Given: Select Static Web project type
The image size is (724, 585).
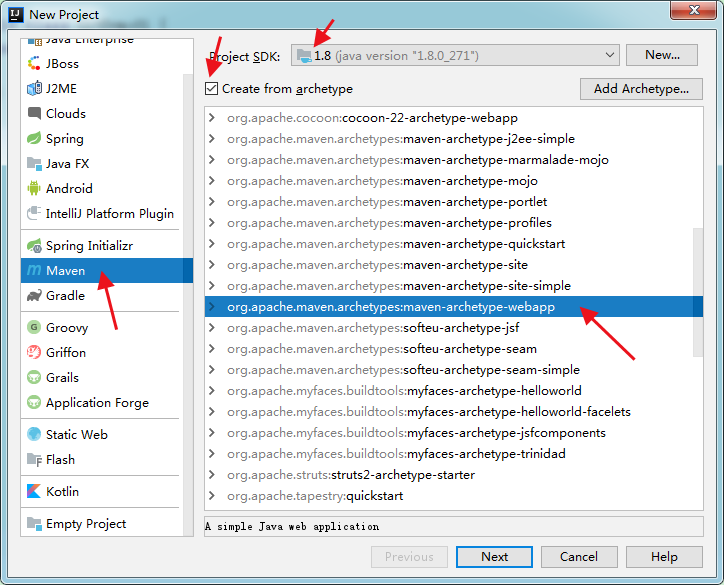Looking at the screenshot, I should pos(102,434).
